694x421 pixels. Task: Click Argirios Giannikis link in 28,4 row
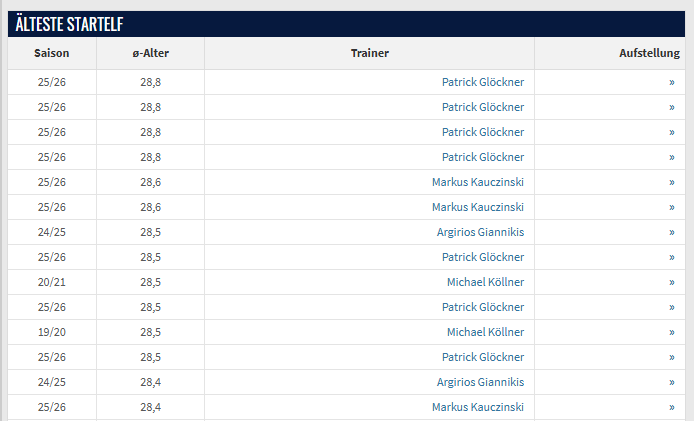(x=479, y=382)
